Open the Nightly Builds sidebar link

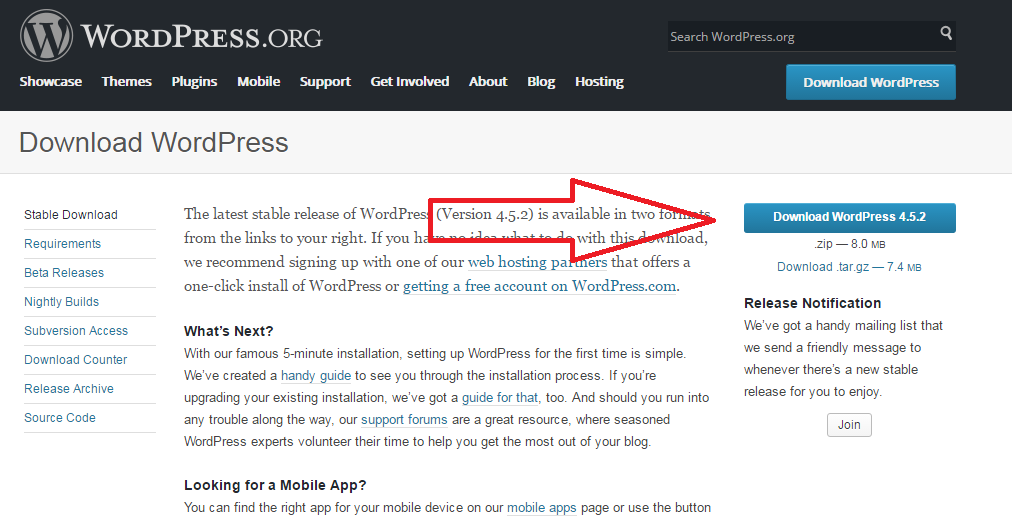61,302
